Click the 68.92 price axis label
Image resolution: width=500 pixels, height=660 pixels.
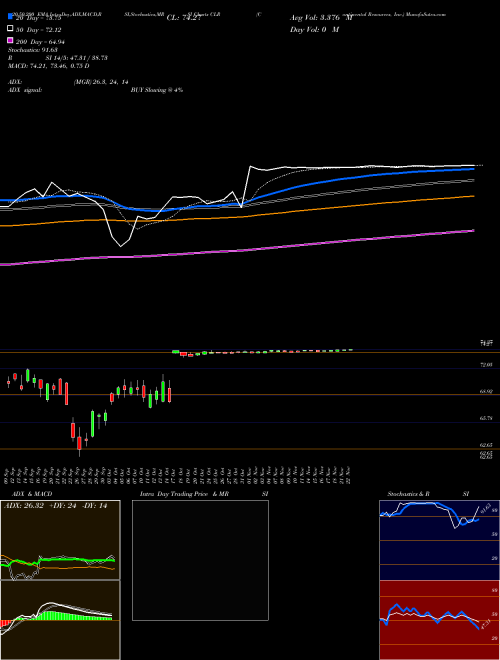click(x=486, y=391)
